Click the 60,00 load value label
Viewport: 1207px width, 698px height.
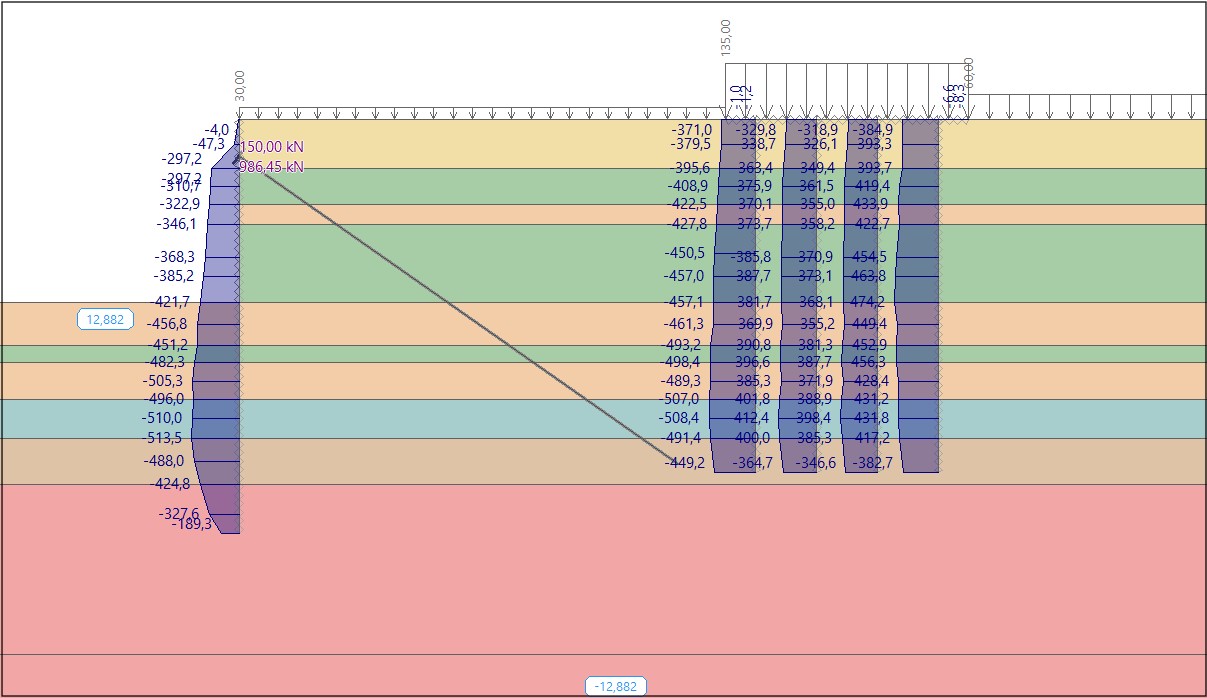coord(967,72)
